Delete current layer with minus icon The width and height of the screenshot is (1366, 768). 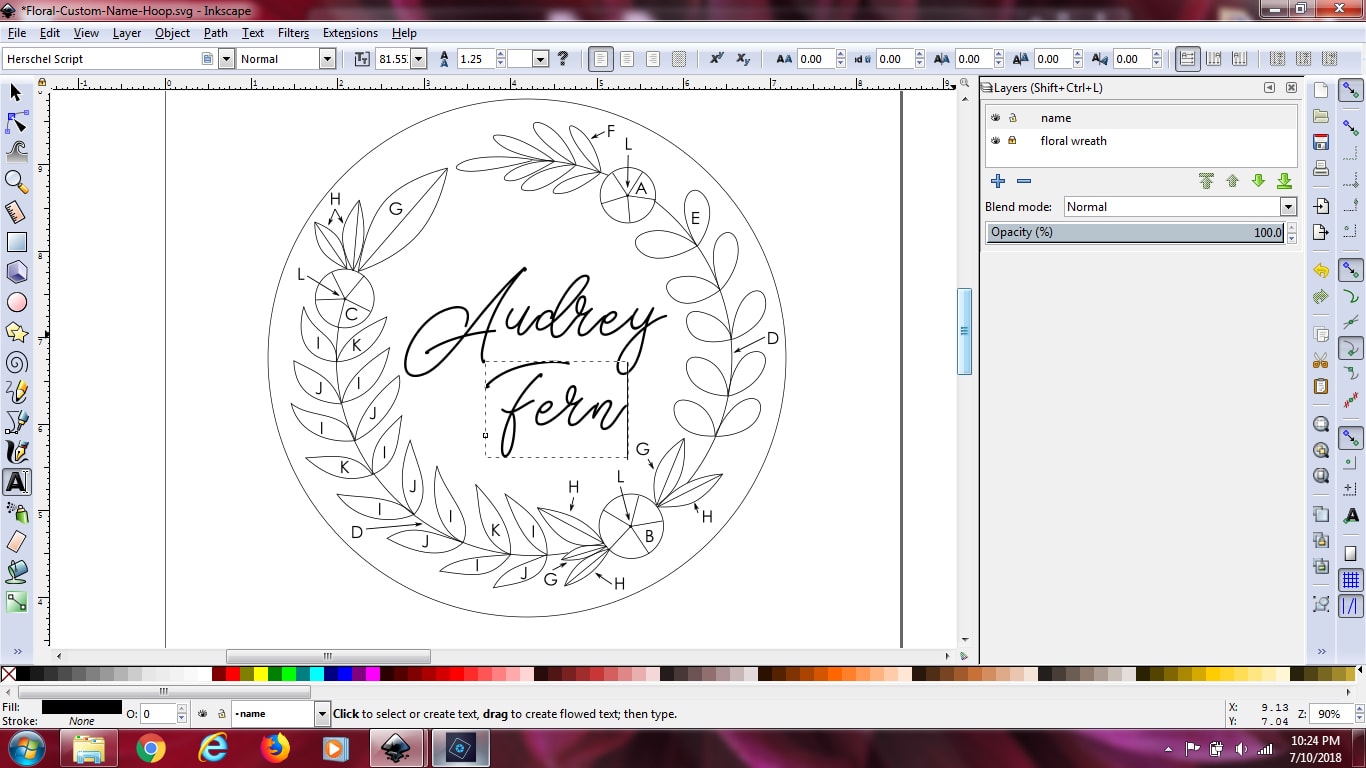pos(1023,181)
